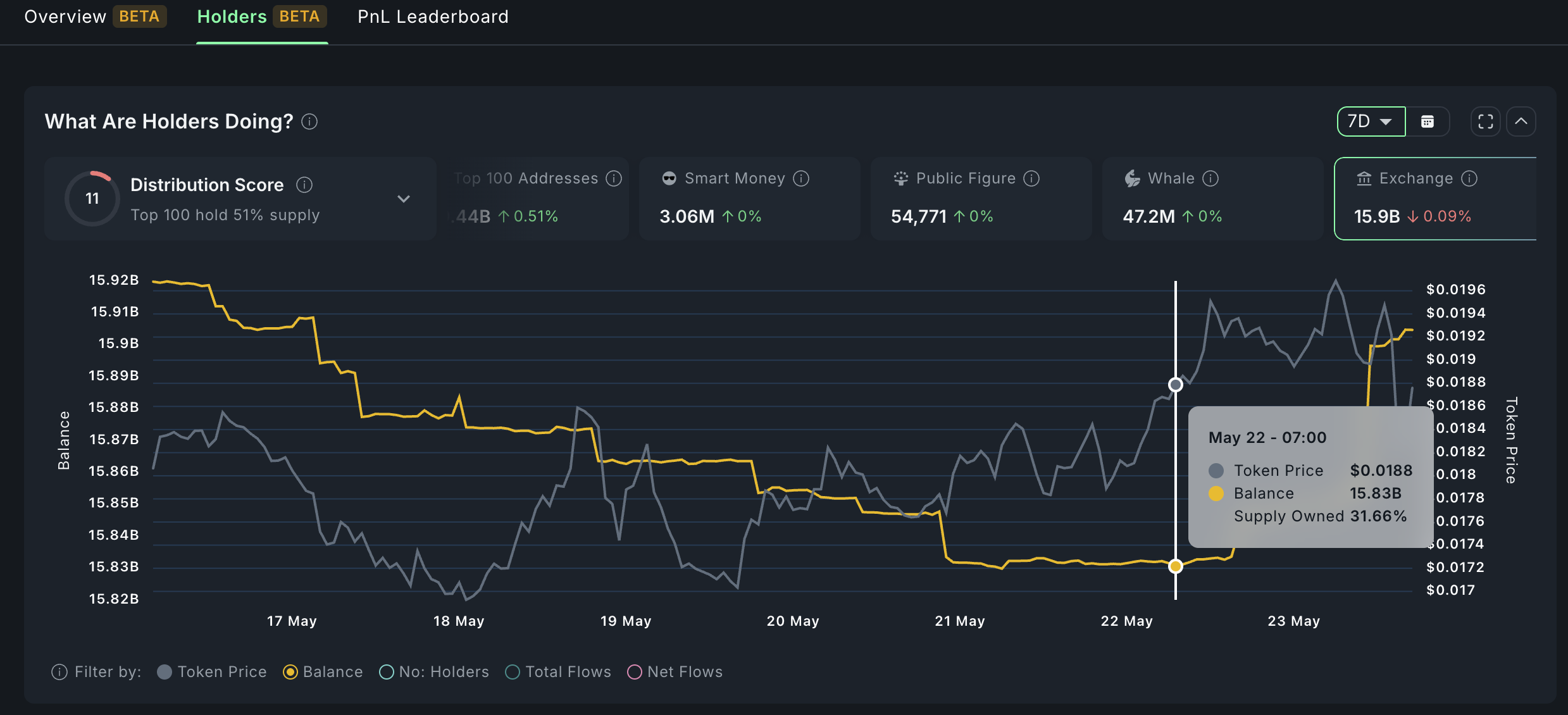Click the Public Figure icon

tap(900, 178)
